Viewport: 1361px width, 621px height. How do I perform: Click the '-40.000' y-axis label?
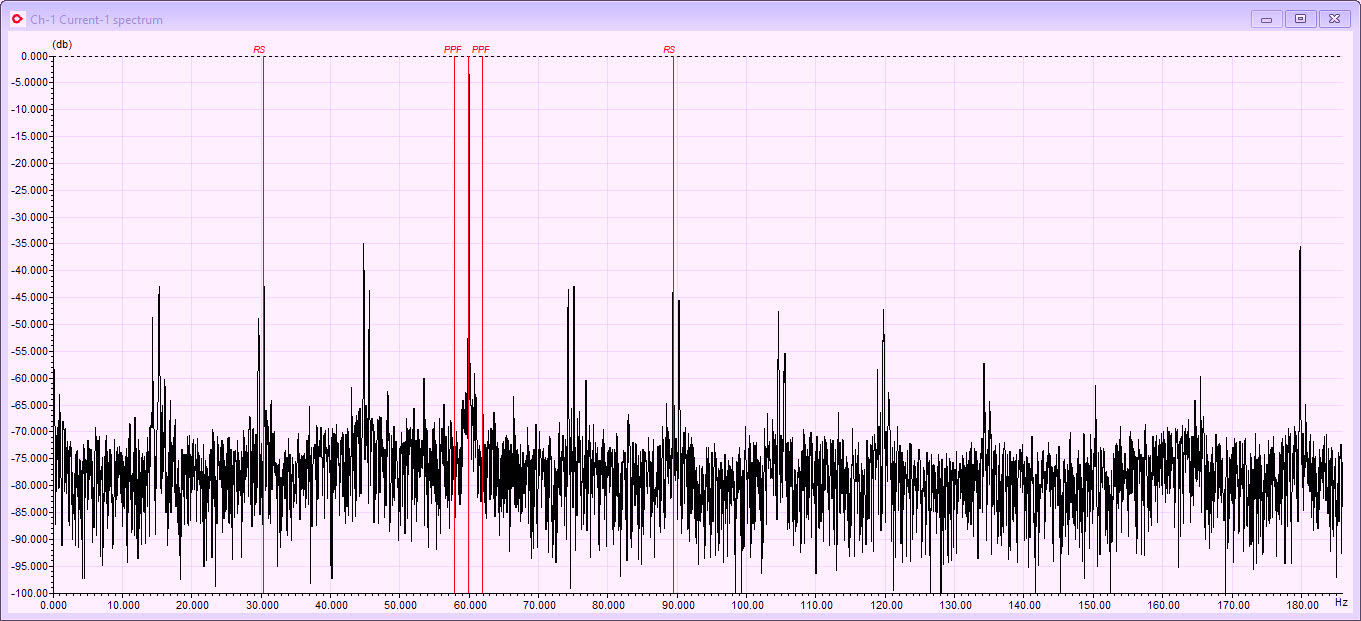pyautogui.click(x=32, y=271)
